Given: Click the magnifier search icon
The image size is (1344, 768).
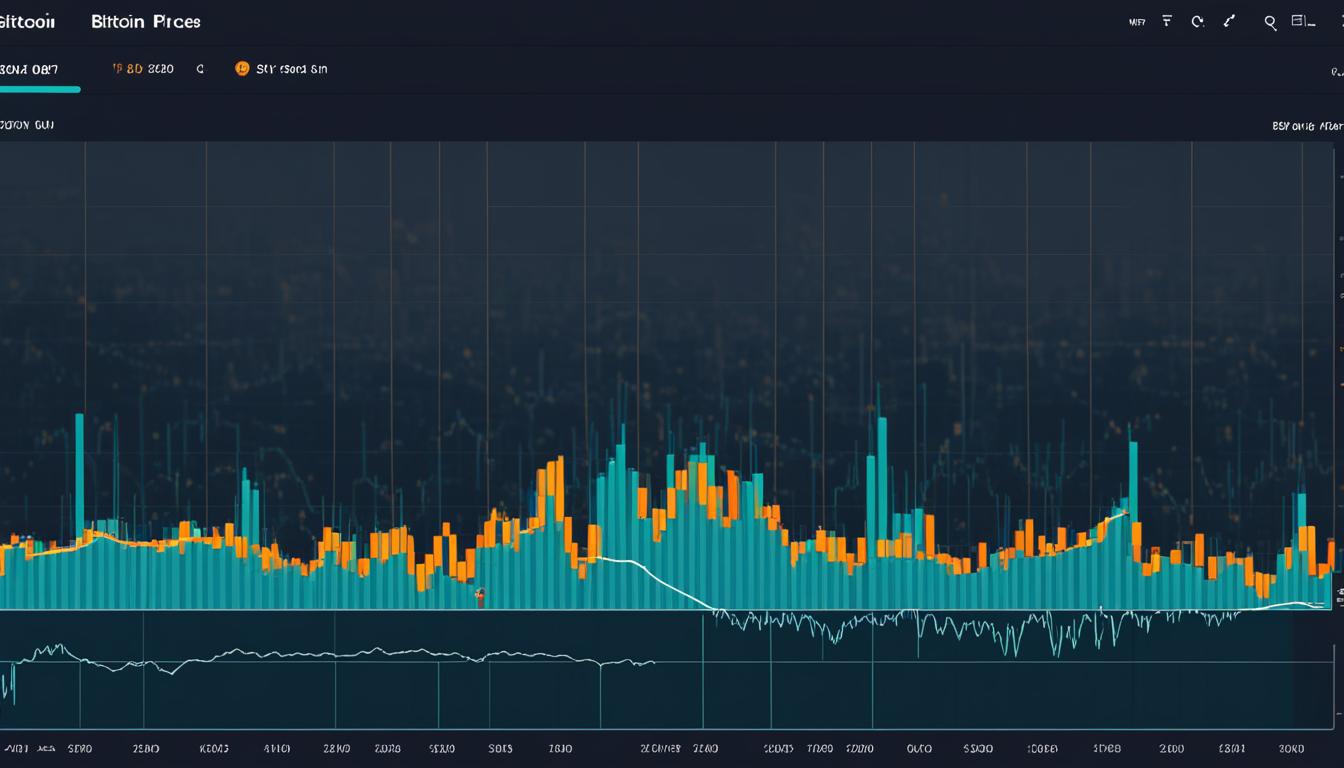Looking at the screenshot, I should [1270, 22].
